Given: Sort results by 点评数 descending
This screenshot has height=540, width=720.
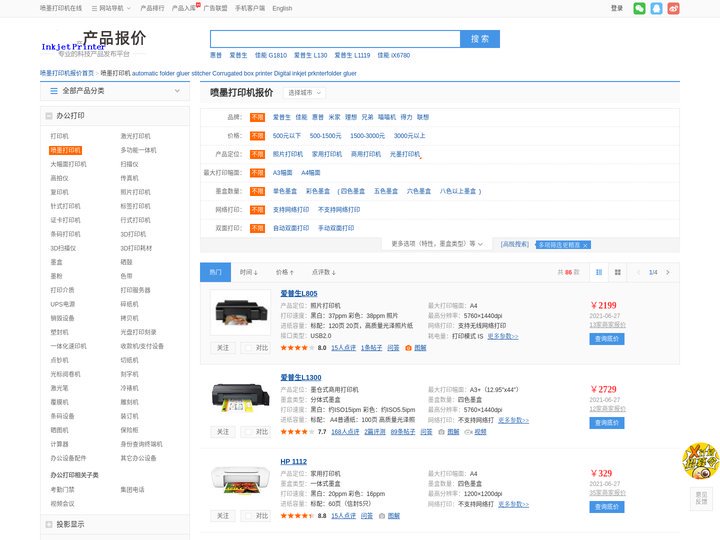Looking at the screenshot, I should pos(324,272).
